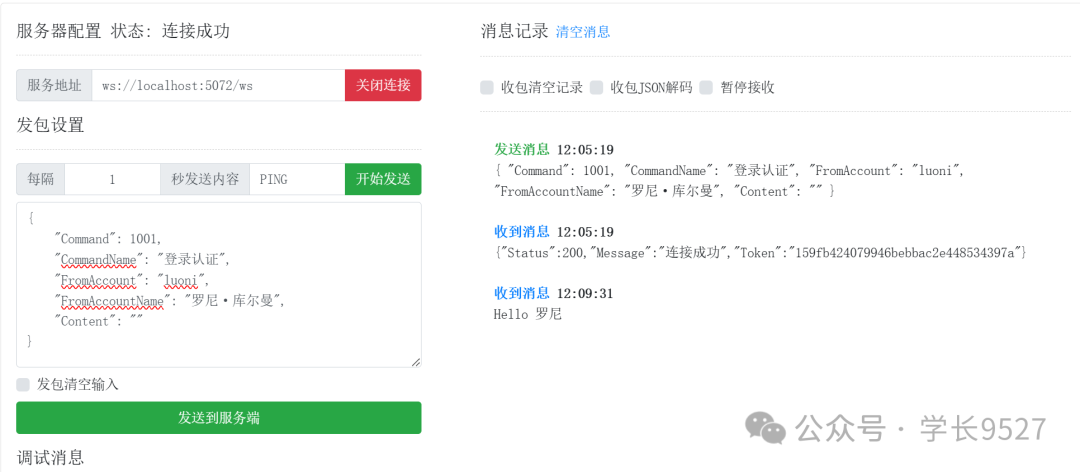
Task: Focus the ws://localhost:5072/ws address field
Action: [218, 85]
